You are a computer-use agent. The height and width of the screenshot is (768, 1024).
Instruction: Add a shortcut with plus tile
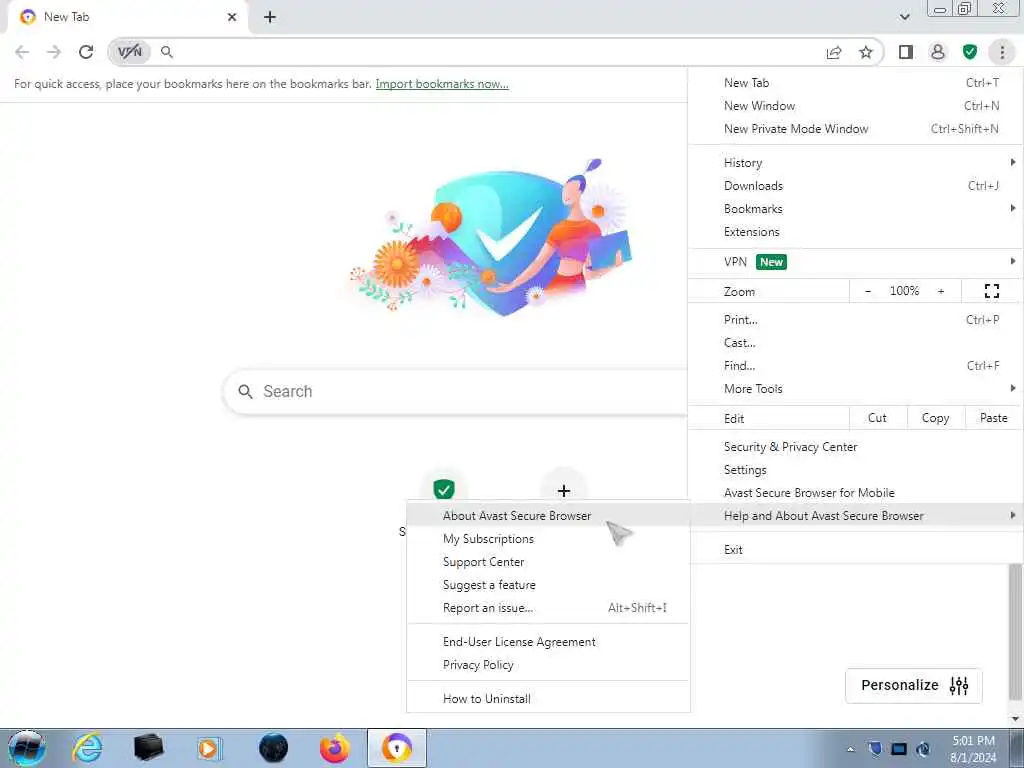click(x=564, y=490)
